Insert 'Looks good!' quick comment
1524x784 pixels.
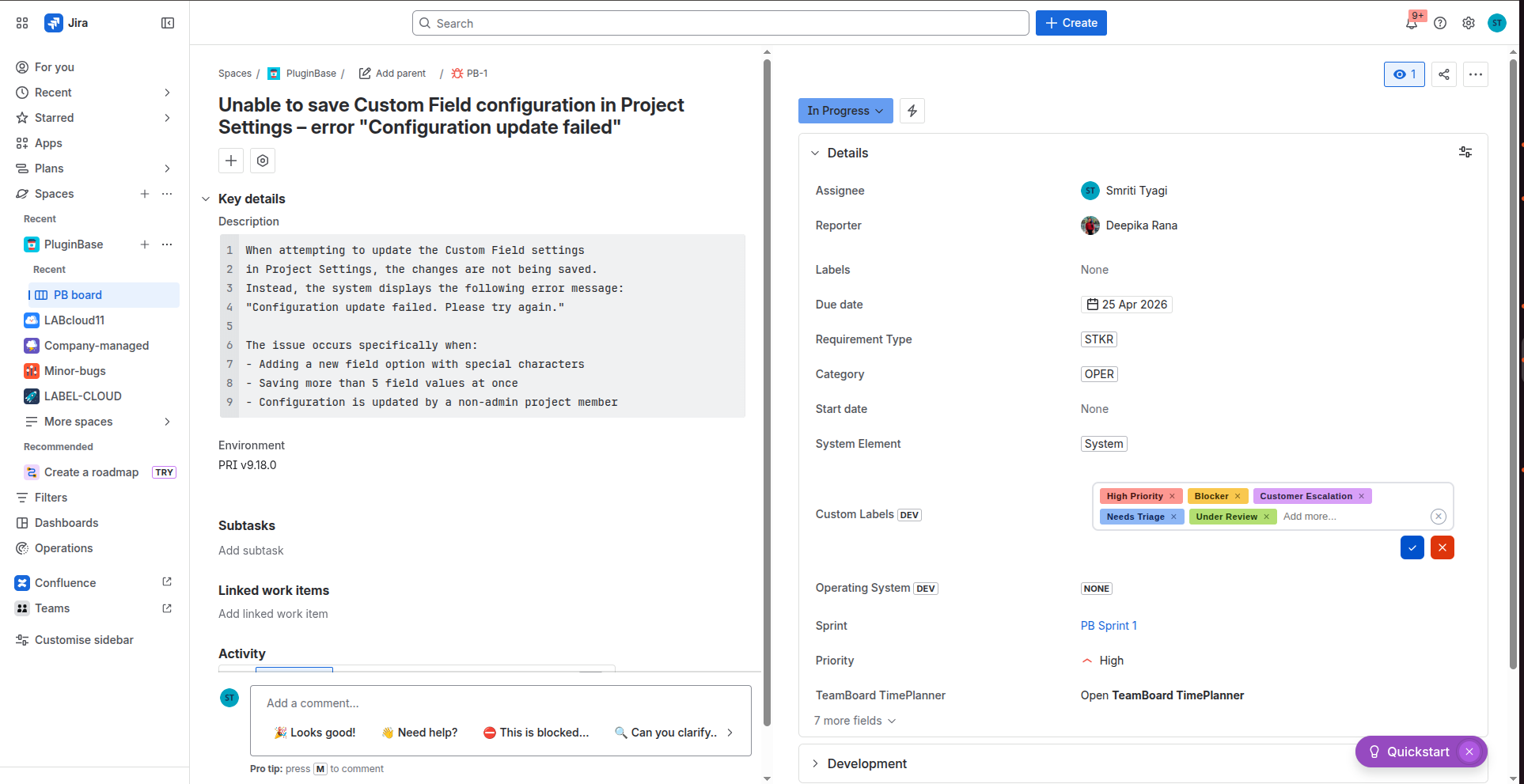315,733
